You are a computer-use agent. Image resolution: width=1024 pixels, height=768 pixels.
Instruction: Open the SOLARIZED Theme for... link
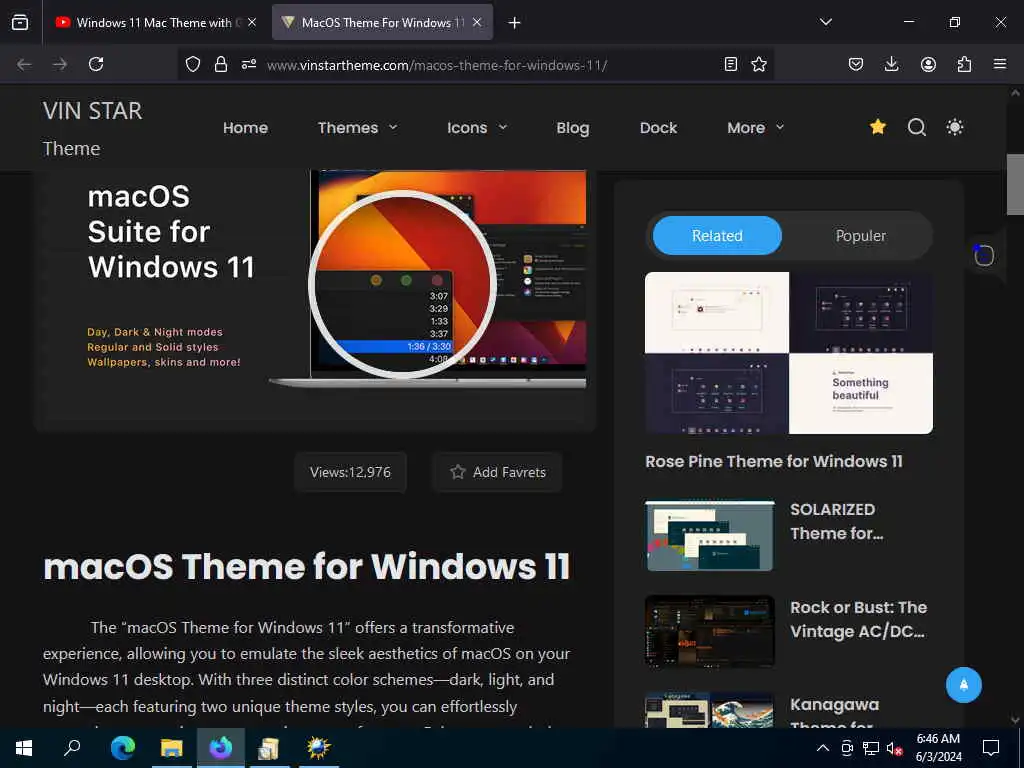837,522
